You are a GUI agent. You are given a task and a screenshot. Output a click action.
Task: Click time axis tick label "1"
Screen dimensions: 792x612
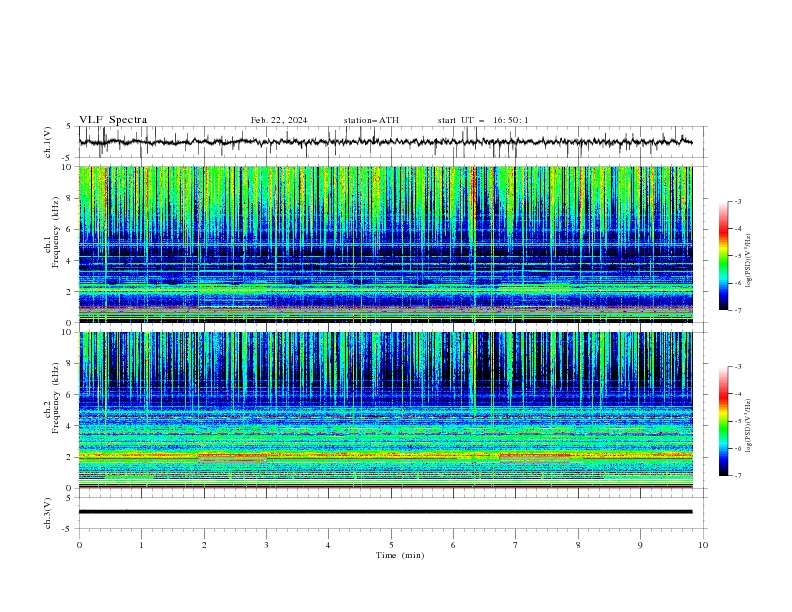click(x=141, y=545)
